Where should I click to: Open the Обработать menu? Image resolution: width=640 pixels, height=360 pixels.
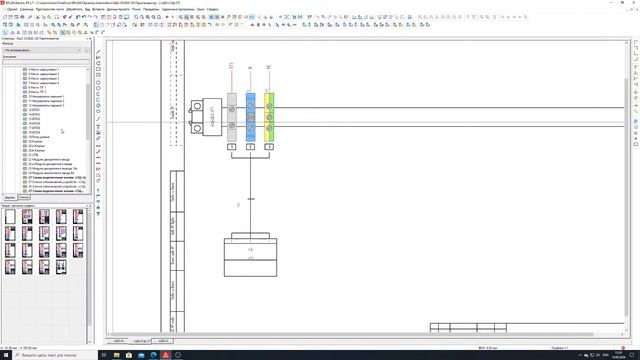coord(74,9)
